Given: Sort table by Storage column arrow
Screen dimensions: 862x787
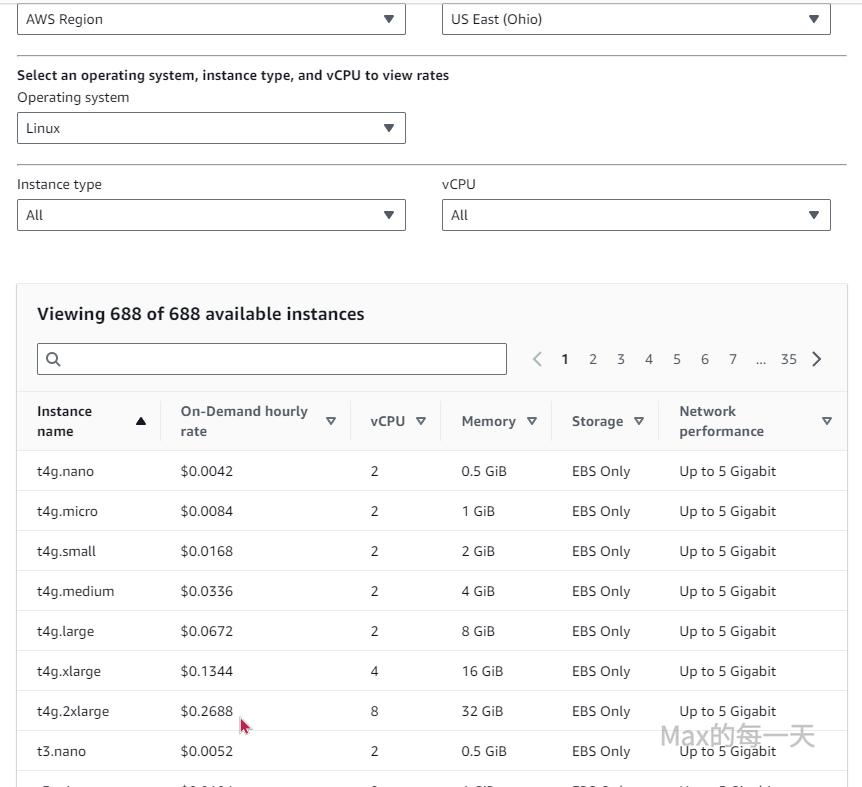Looking at the screenshot, I should (x=639, y=422).
